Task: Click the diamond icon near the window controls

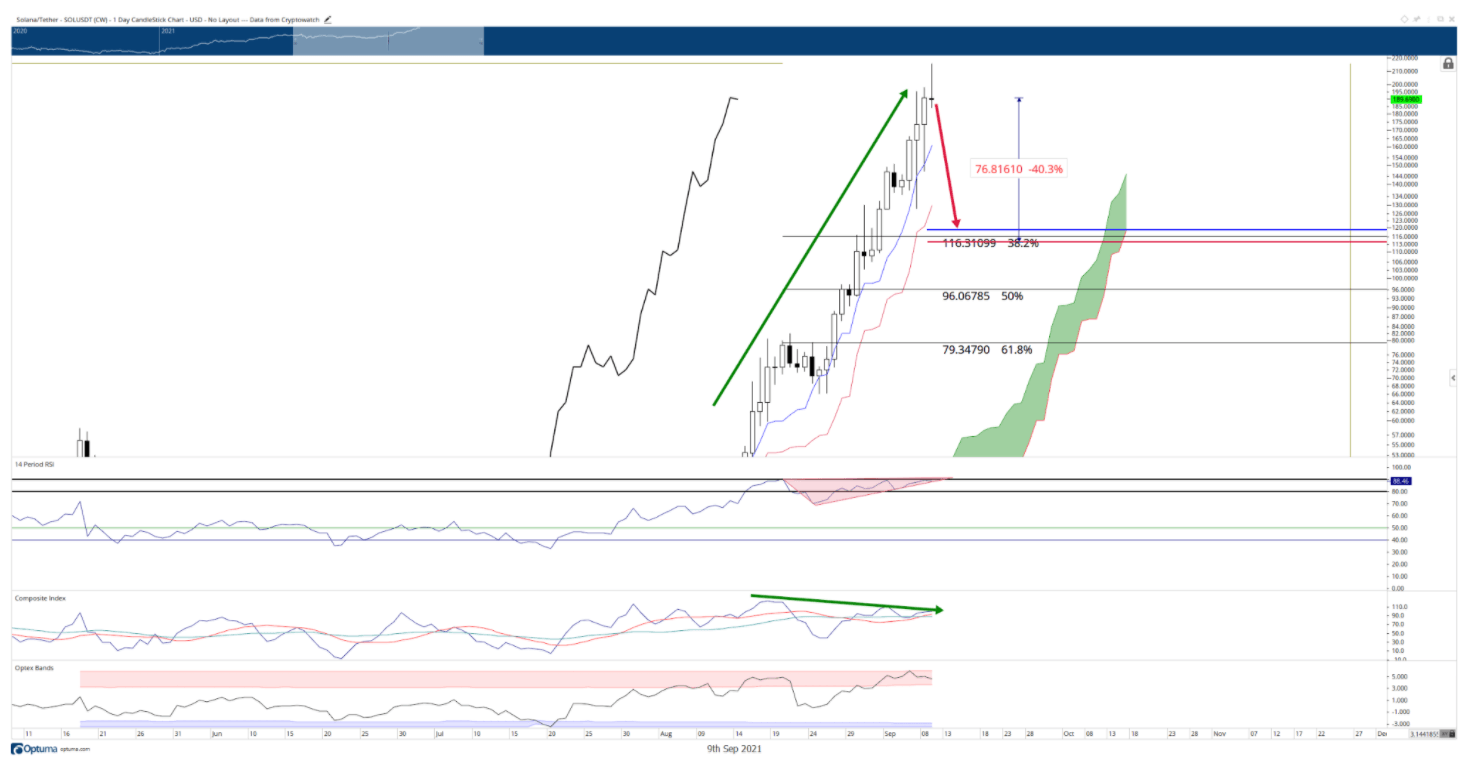Action: point(1404,18)
